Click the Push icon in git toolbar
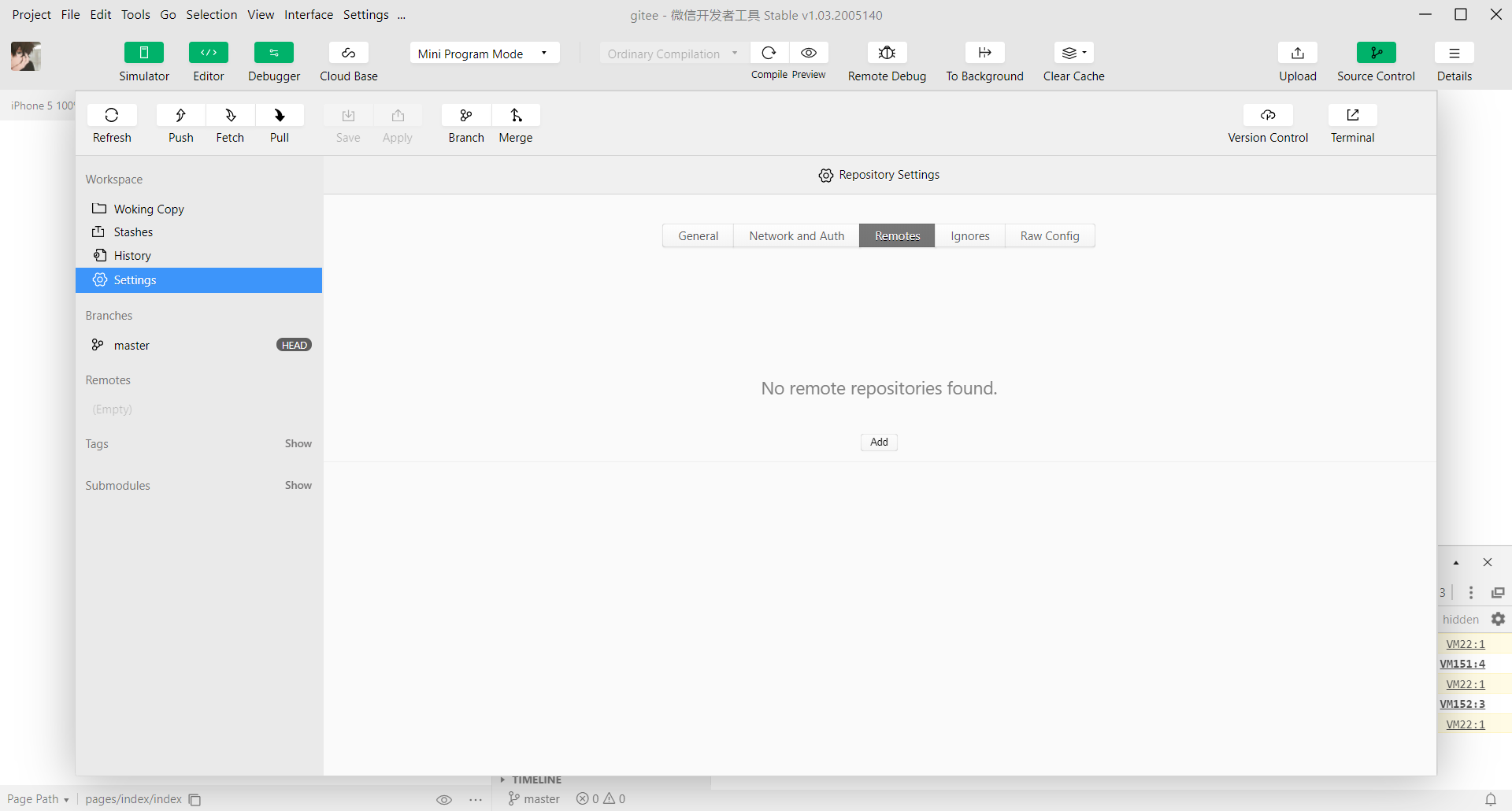 pos(180,116)
